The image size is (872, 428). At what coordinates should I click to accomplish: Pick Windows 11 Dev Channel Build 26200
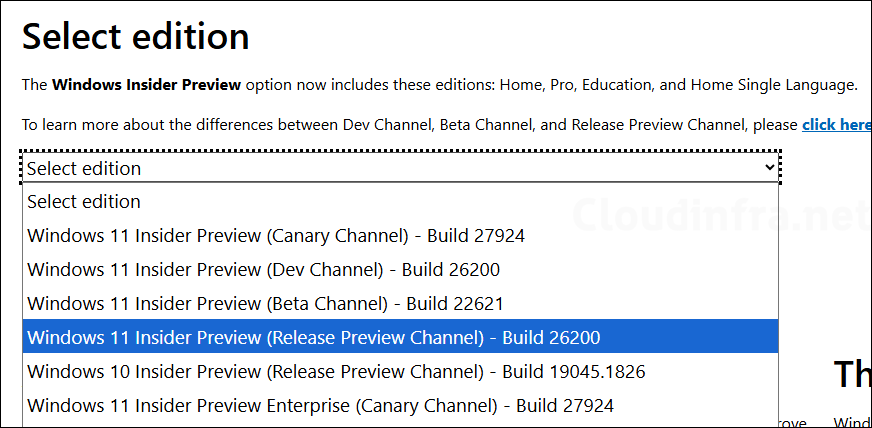263,270
